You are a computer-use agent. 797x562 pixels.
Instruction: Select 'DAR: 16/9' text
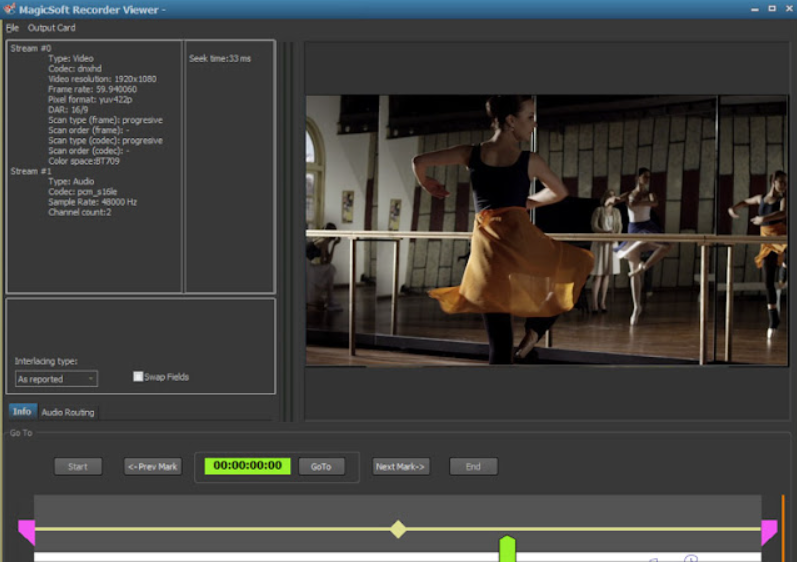point(68,110)
